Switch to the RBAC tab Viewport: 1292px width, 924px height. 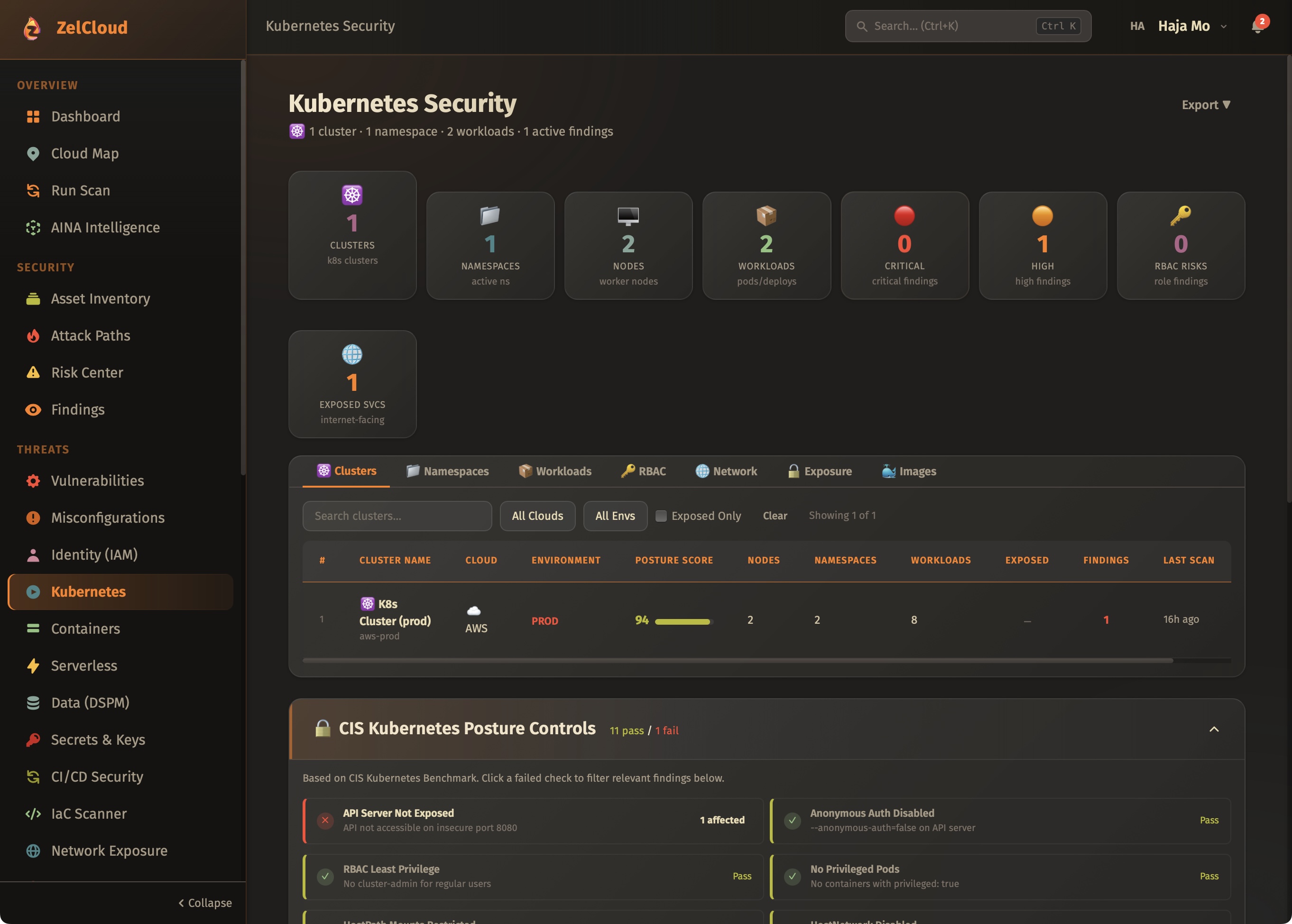tap(644, 471)
